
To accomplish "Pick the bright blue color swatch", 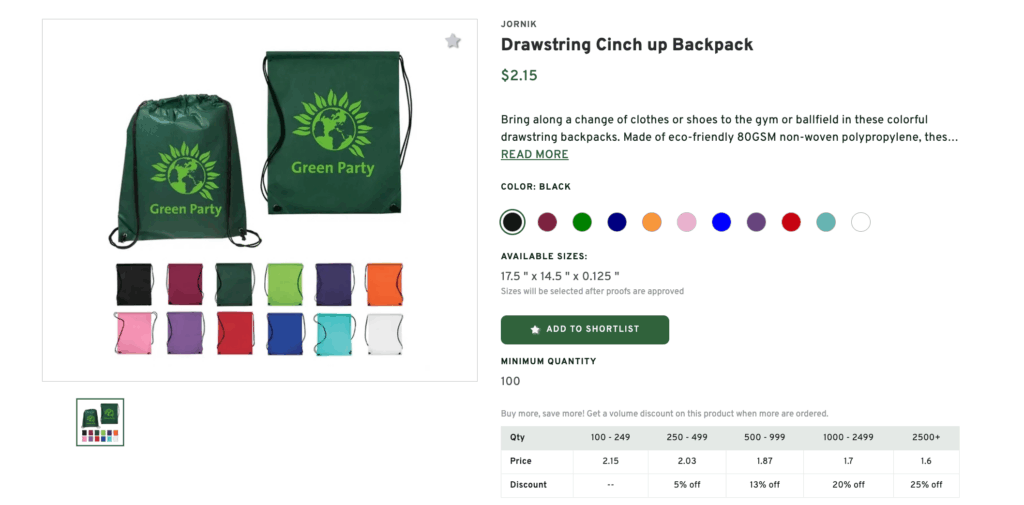I will (x=721, y=222).
